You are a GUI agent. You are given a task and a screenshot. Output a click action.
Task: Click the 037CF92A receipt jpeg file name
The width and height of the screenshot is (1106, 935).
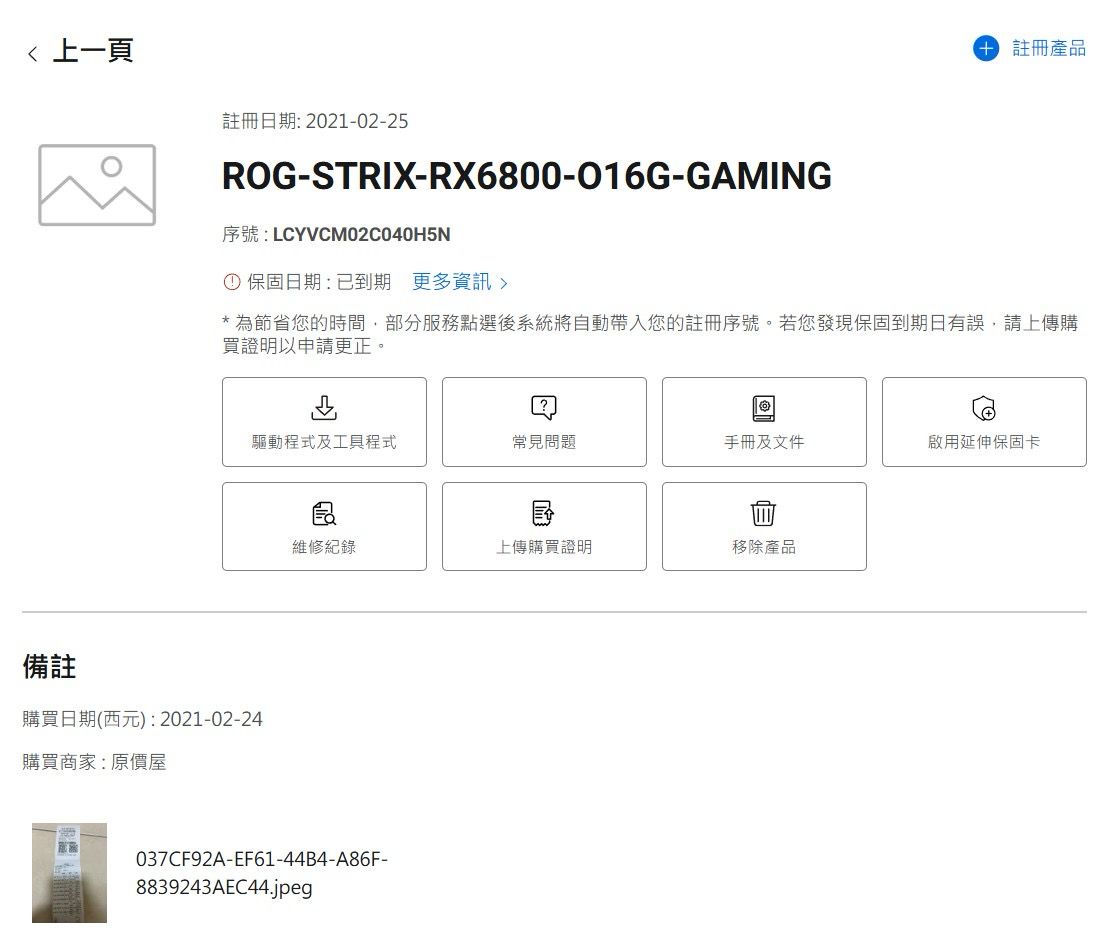click(261, 873)
